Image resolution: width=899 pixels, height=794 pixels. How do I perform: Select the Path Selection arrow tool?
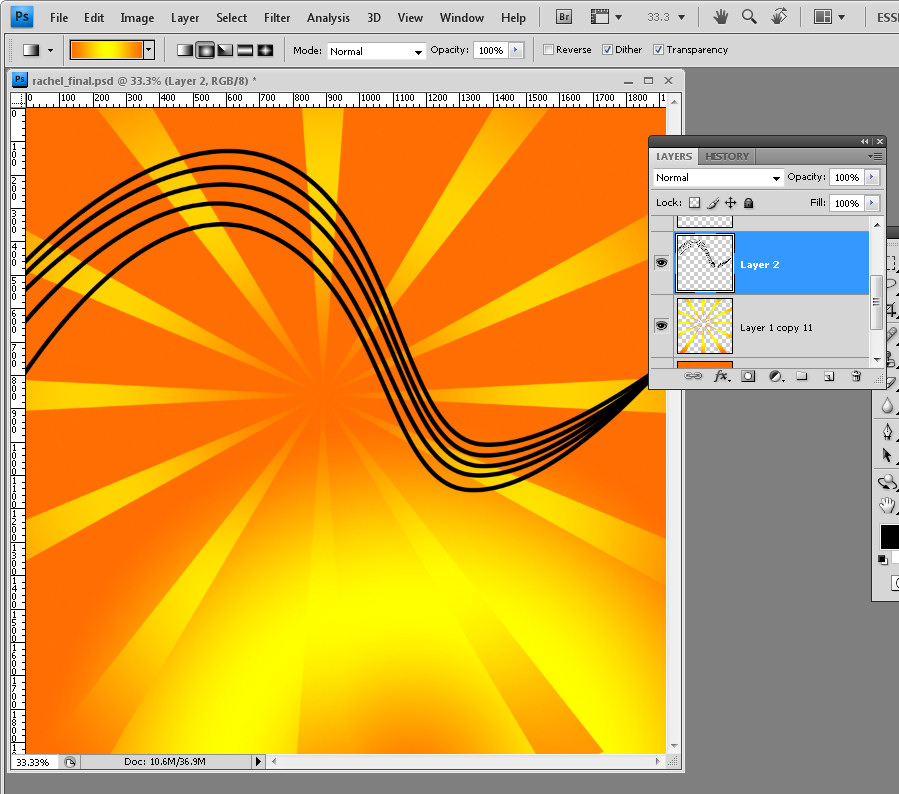click(x=888, y=455)
